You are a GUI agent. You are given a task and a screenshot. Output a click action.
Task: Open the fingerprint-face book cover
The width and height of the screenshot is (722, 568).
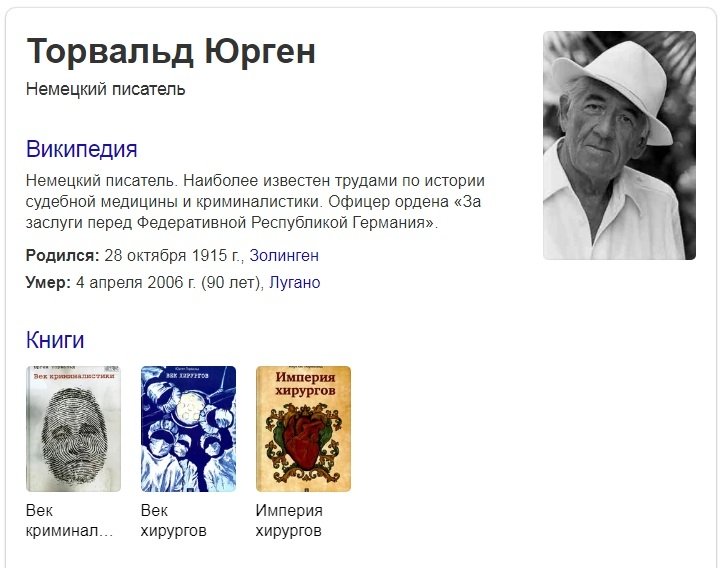(73, 429)
